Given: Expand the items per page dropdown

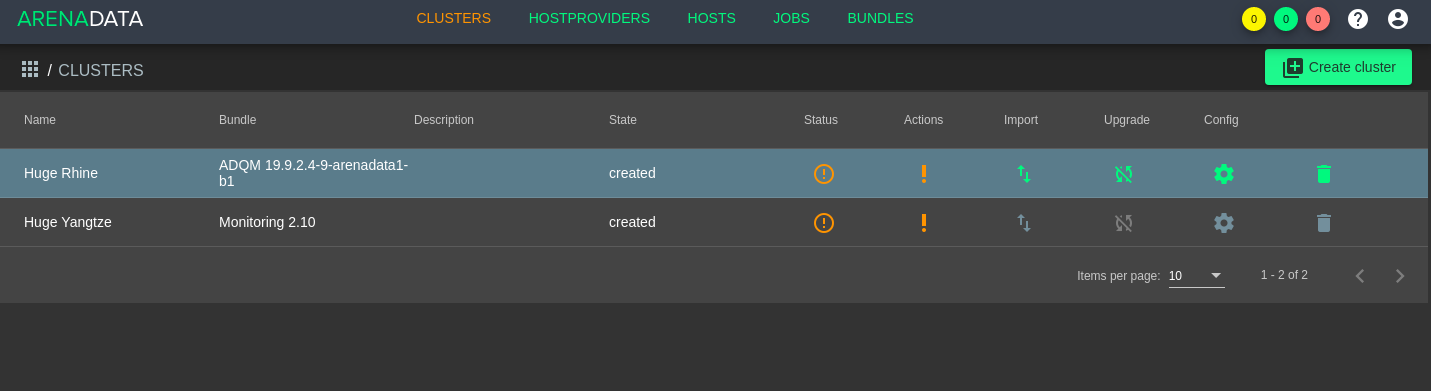Looking at the screenshot, I should click(1197, 276).
